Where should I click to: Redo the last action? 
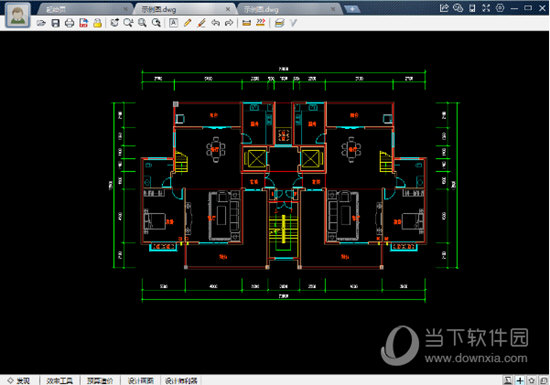[229, 23]
